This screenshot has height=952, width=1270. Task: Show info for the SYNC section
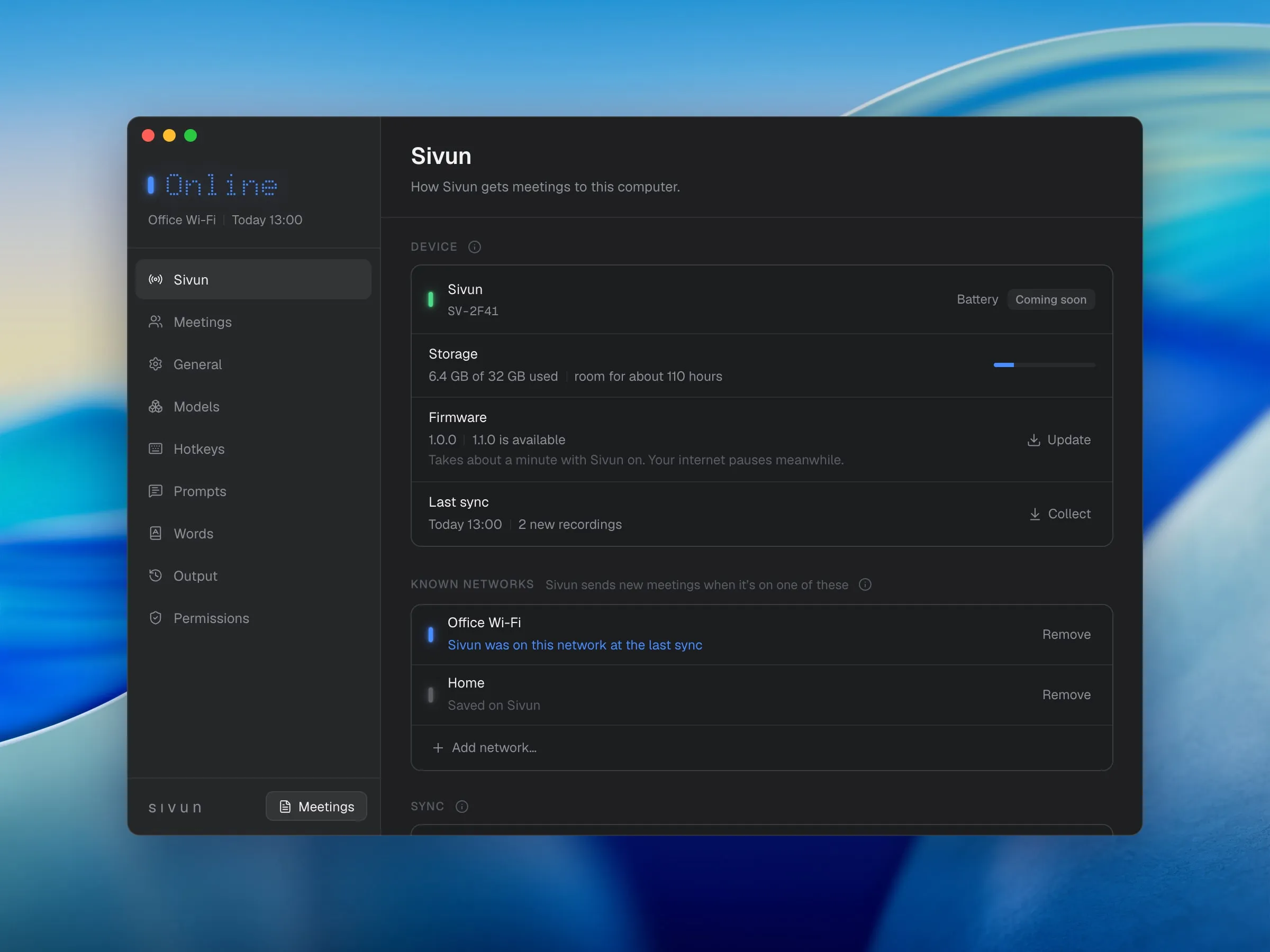pyautogui.click(x=461, y=806)
